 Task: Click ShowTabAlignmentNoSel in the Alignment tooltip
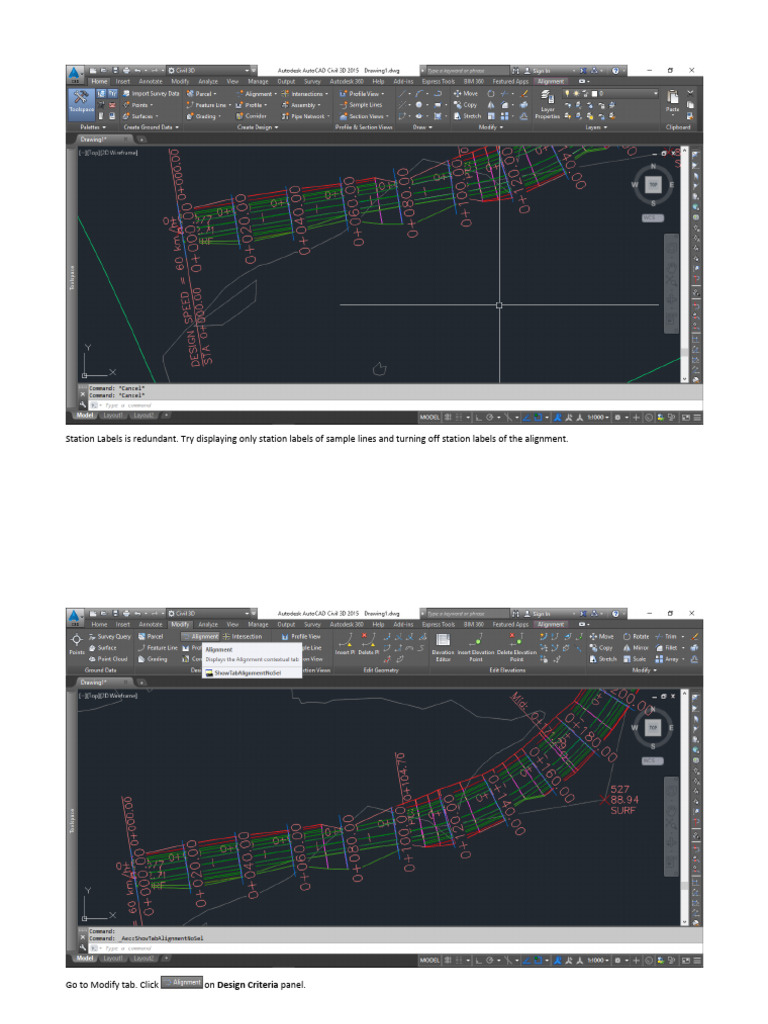point(248,673)
